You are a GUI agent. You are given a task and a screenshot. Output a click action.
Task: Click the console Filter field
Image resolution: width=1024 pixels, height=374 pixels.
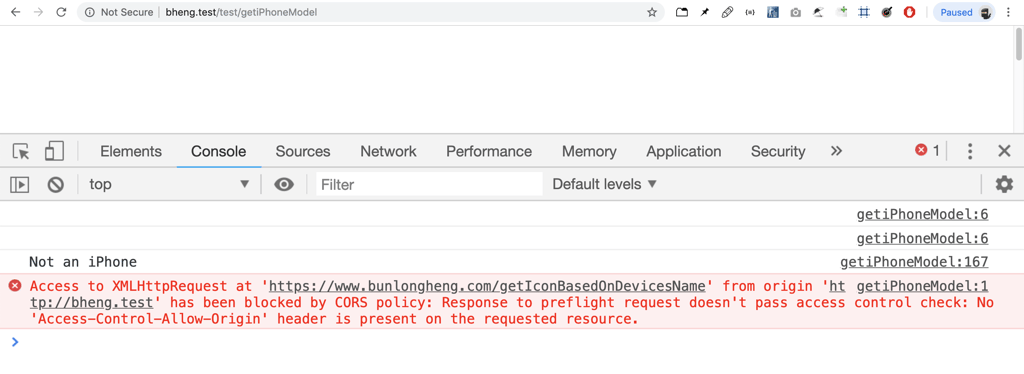[x=429, y=185]
